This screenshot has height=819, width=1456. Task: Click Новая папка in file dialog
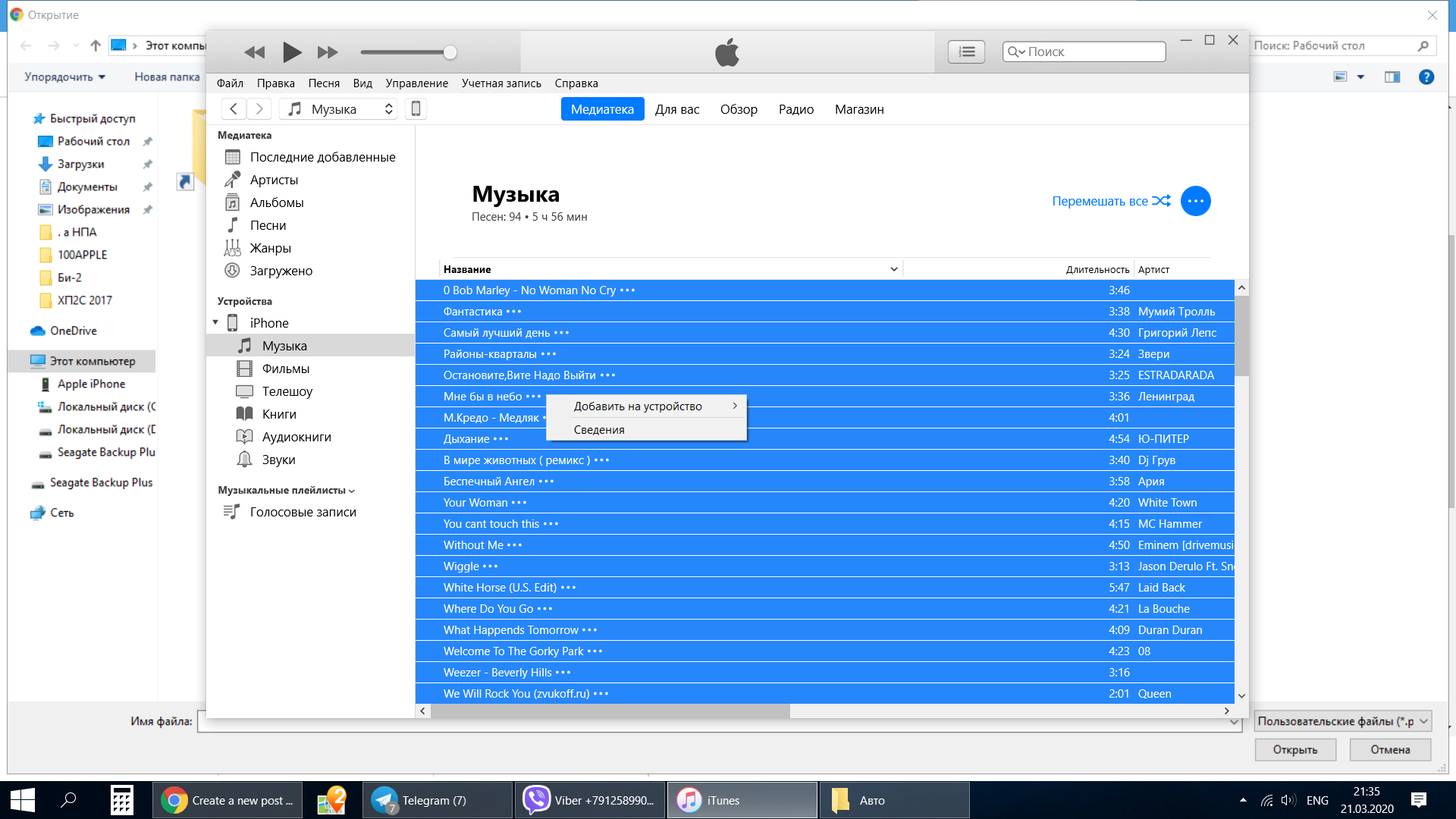pos(167,77)
